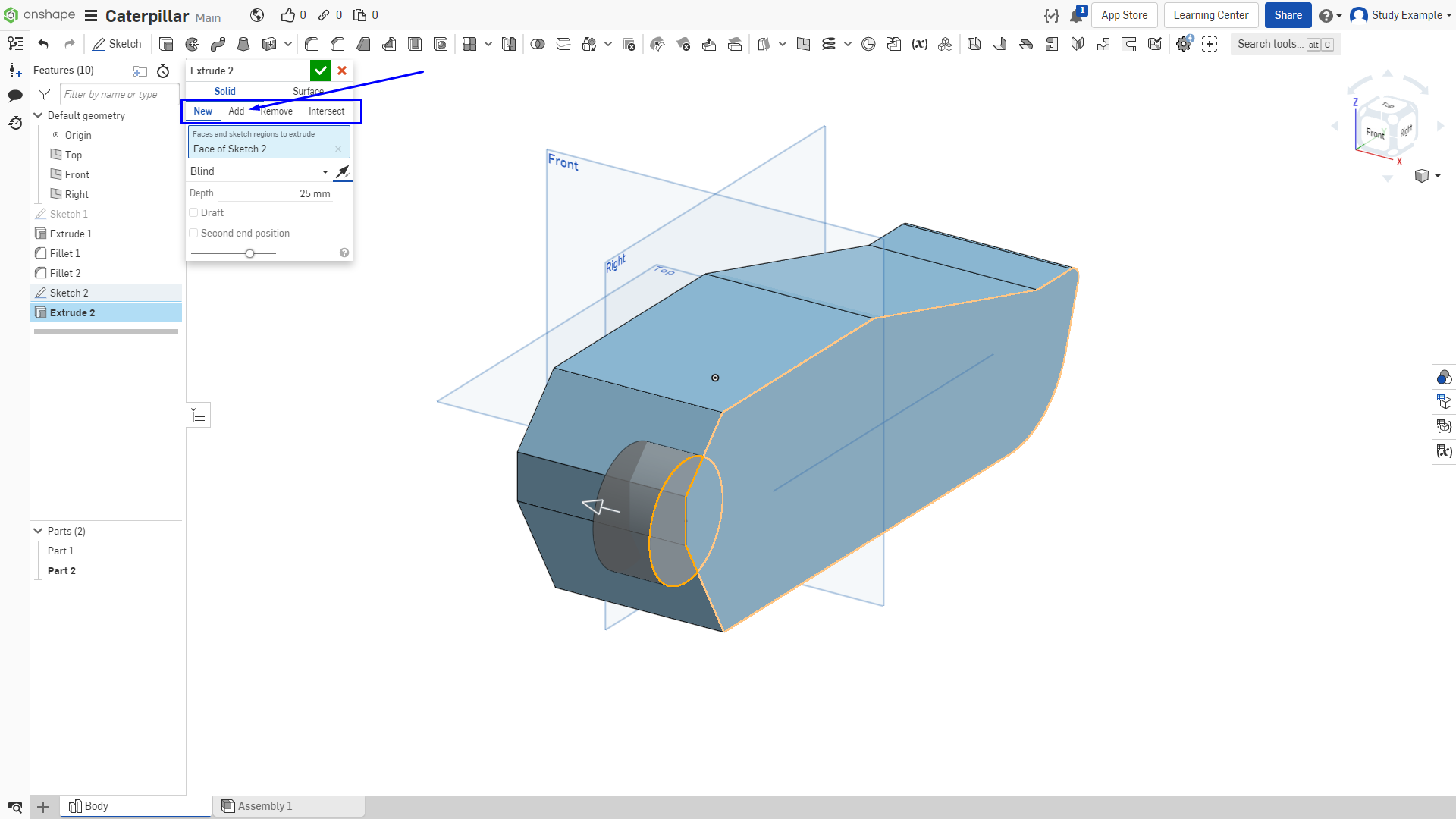Open the Variable (x) tool

[920, 44]
